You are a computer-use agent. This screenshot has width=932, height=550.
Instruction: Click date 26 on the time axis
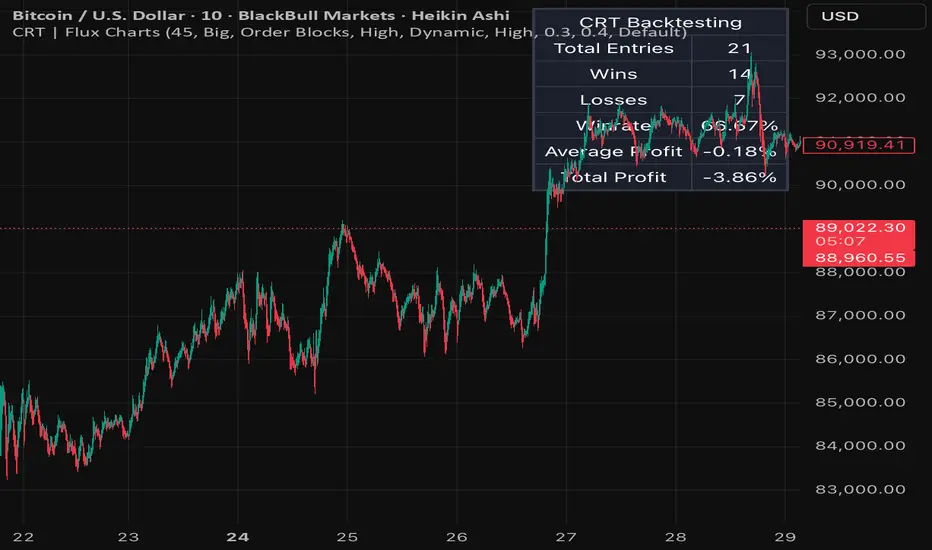(x=456, y=537)
